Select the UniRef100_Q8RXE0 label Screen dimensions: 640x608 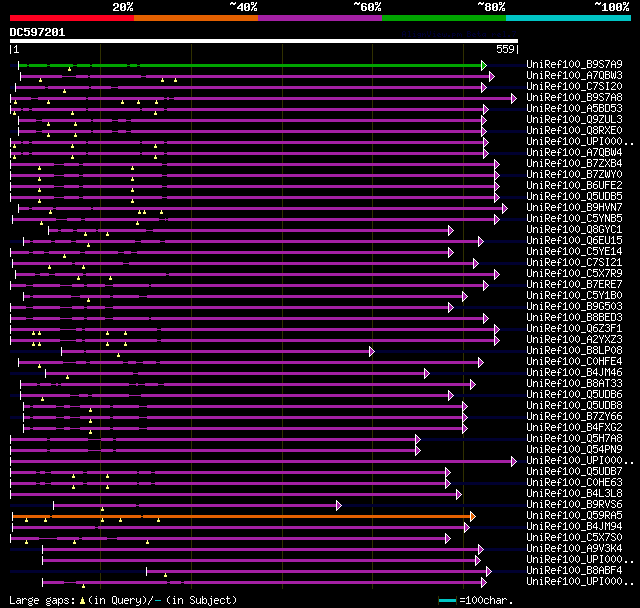(574, 130)
